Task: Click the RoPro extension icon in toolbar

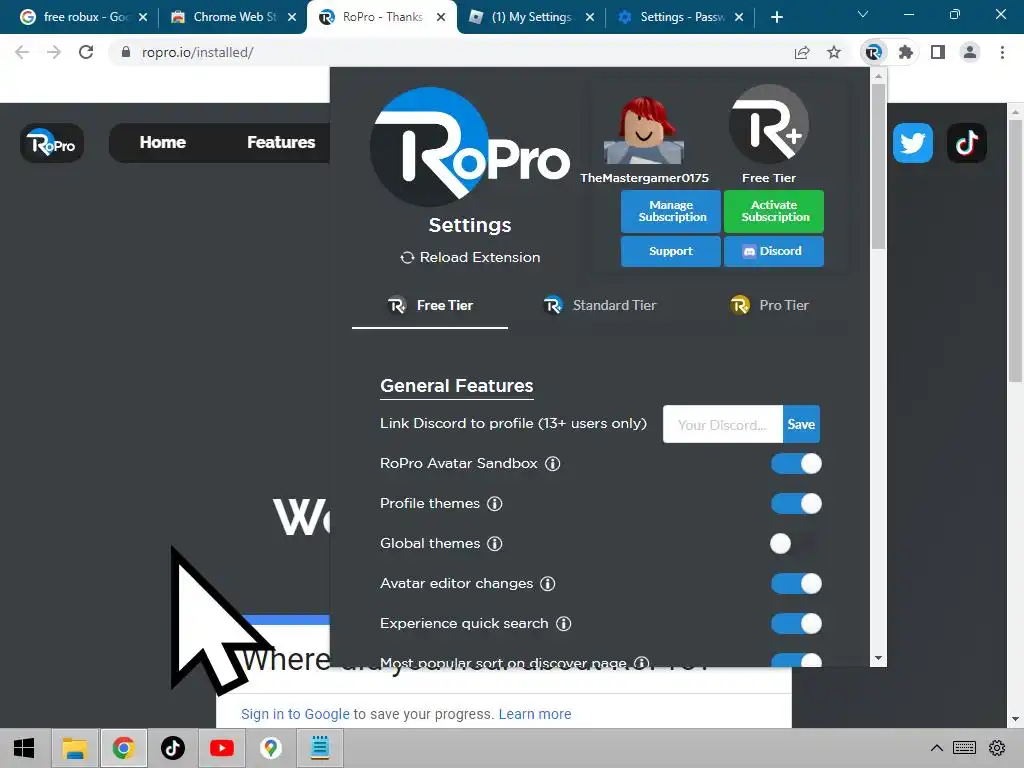Action: pyautogui.click(x=873, y=52)
